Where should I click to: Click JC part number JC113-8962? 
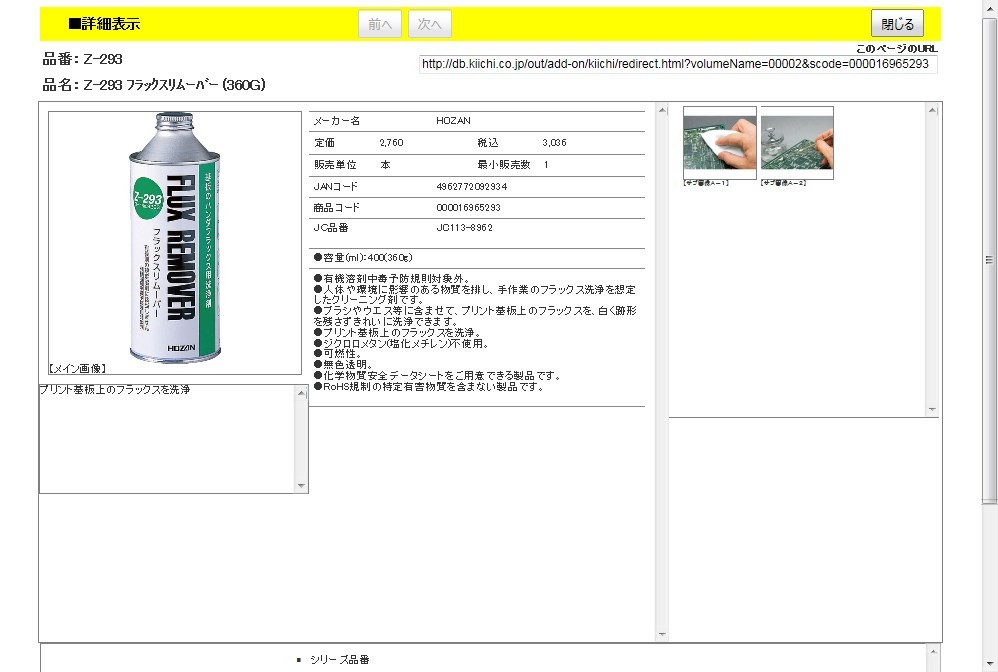pyautogui.click(x=464, y=228)
